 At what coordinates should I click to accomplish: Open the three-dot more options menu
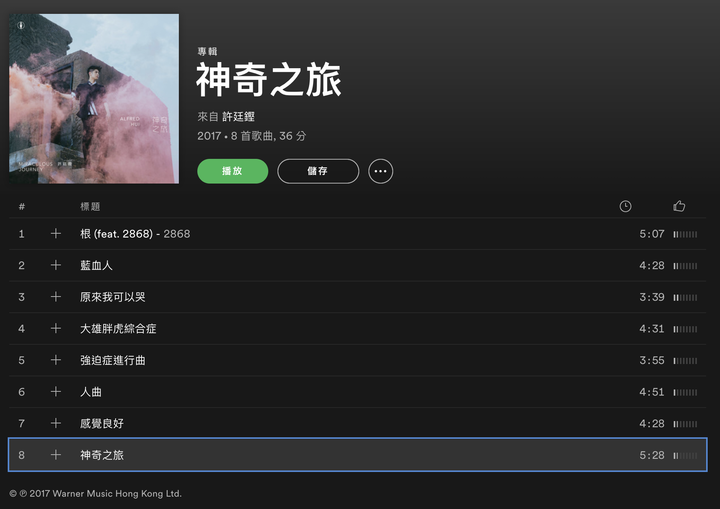(380, 171)
